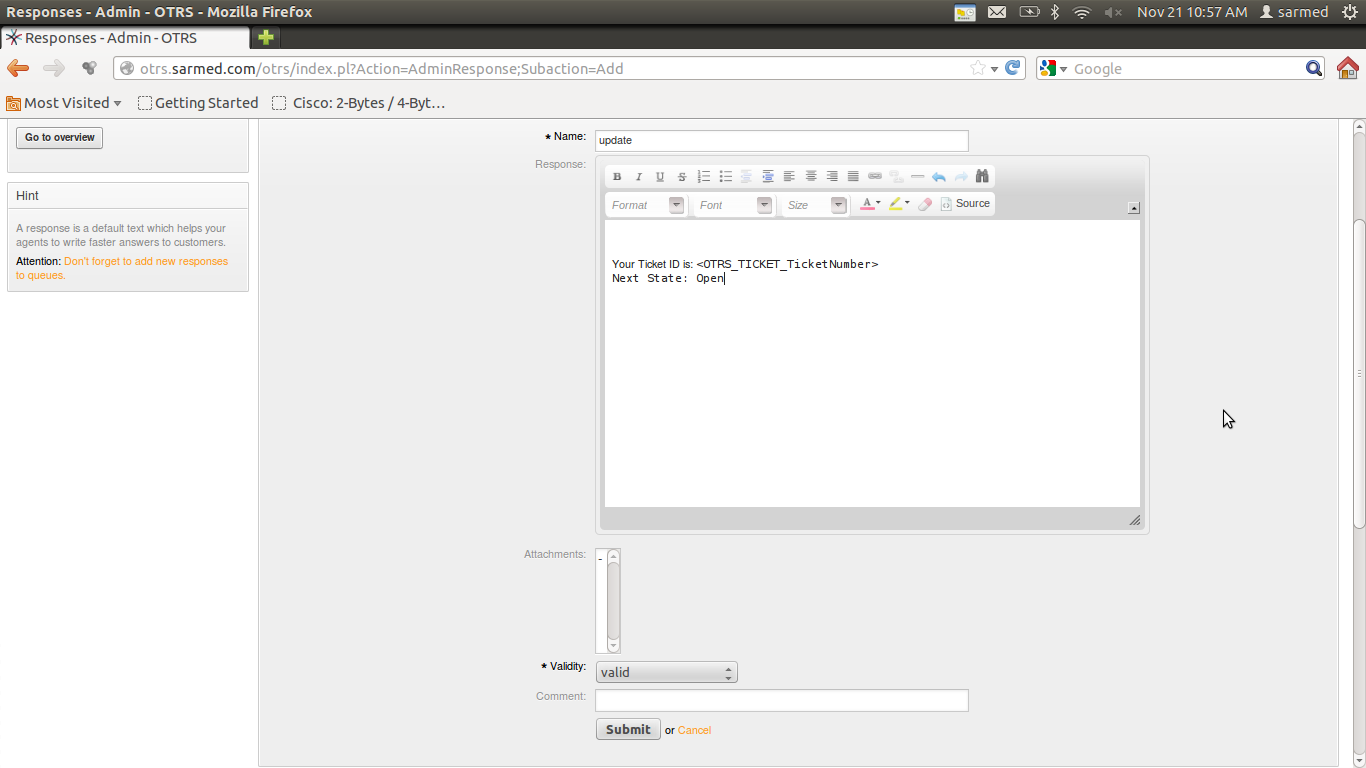Open find with the binoculars icon
This screenshot has height=768, width=1366.
point(982,177)
